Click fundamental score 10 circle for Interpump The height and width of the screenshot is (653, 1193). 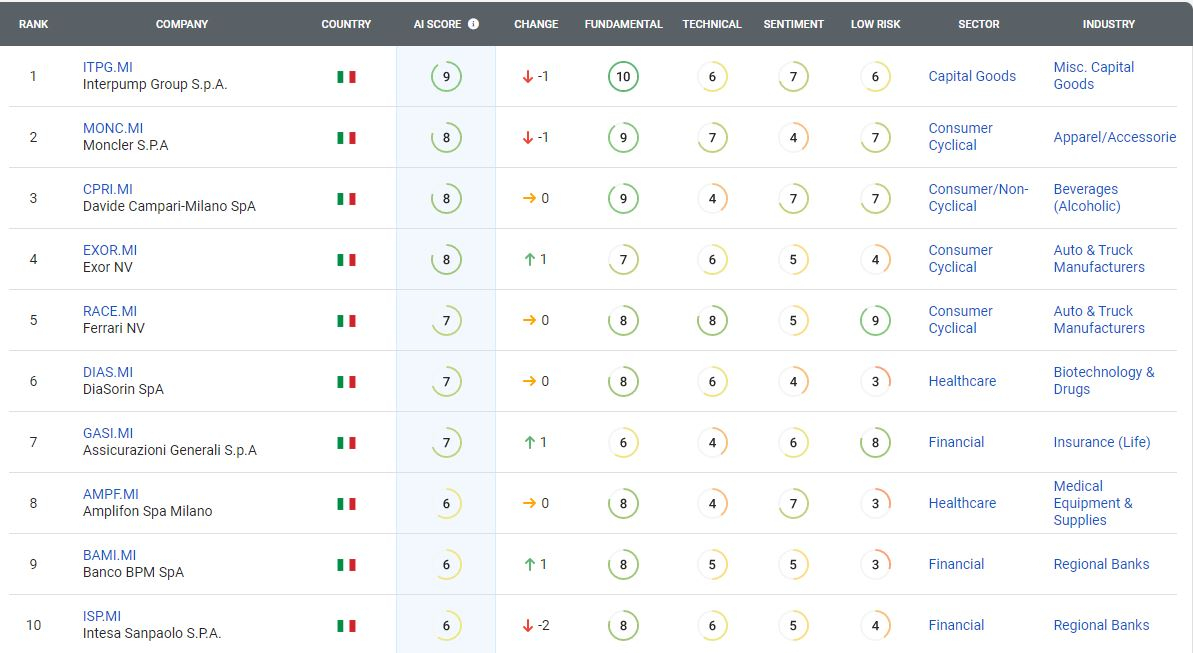pyautogui.click(x=623, y=76)
